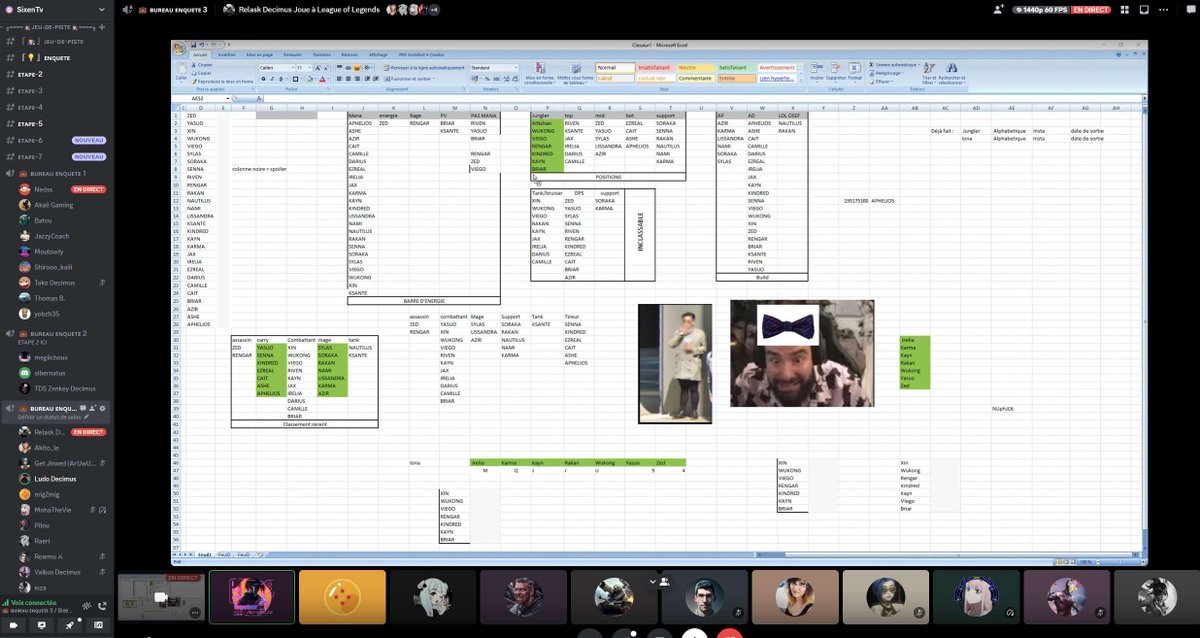This screenshot has width=1200, height=638.
Task: Click the Format cells icon
Action: point(854,68)
